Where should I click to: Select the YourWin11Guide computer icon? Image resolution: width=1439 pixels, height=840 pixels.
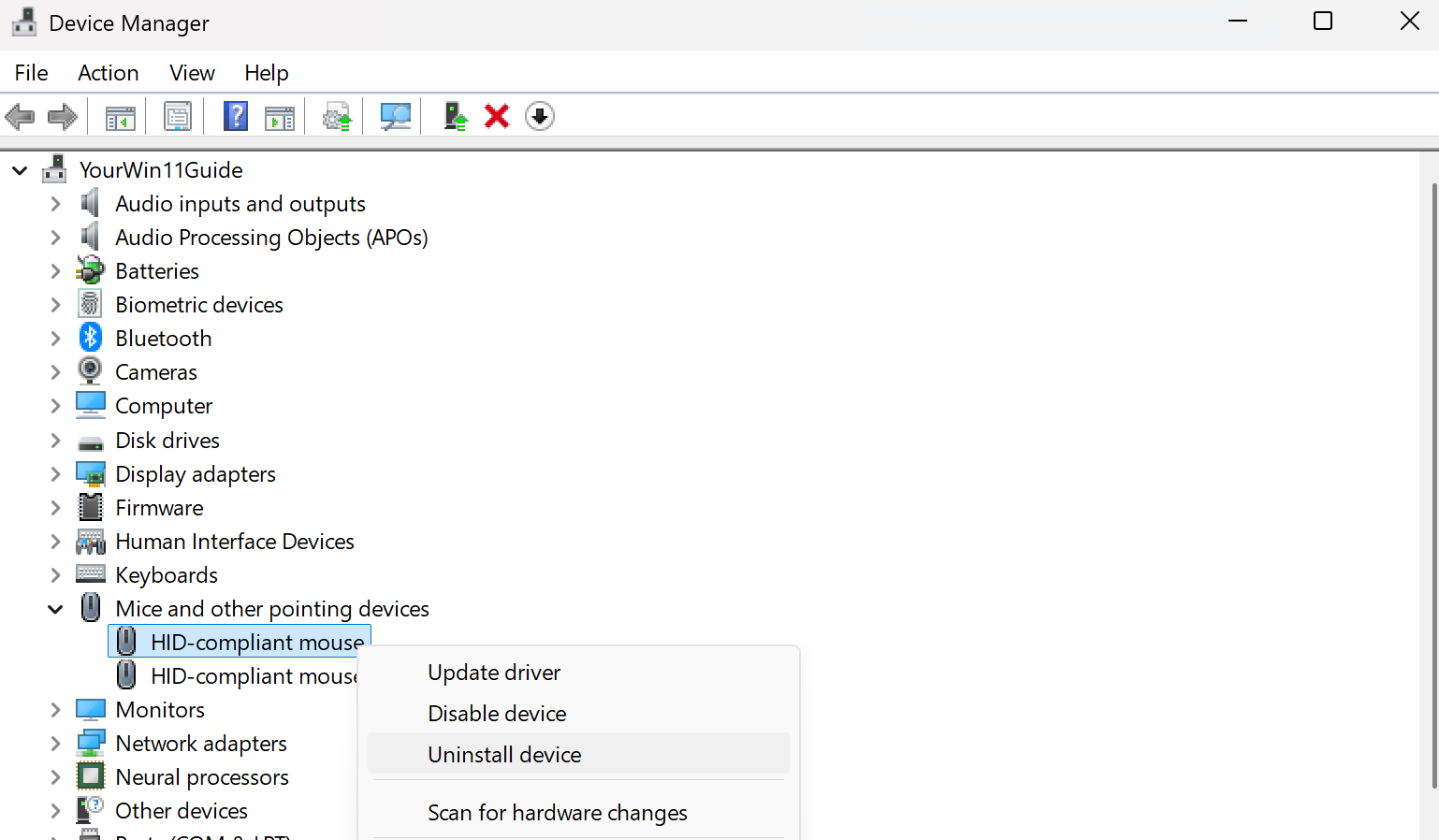click(x=55, y=169)
